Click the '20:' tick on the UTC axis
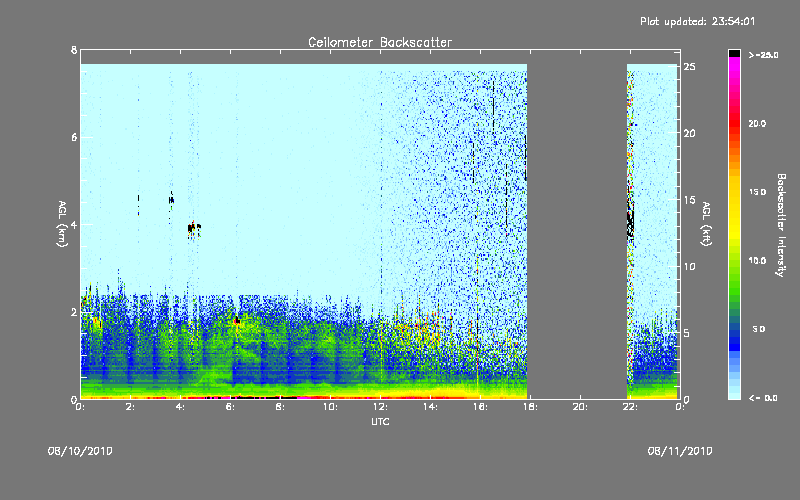The width and height of the screenshot is (800, 500). pos(580,407)
